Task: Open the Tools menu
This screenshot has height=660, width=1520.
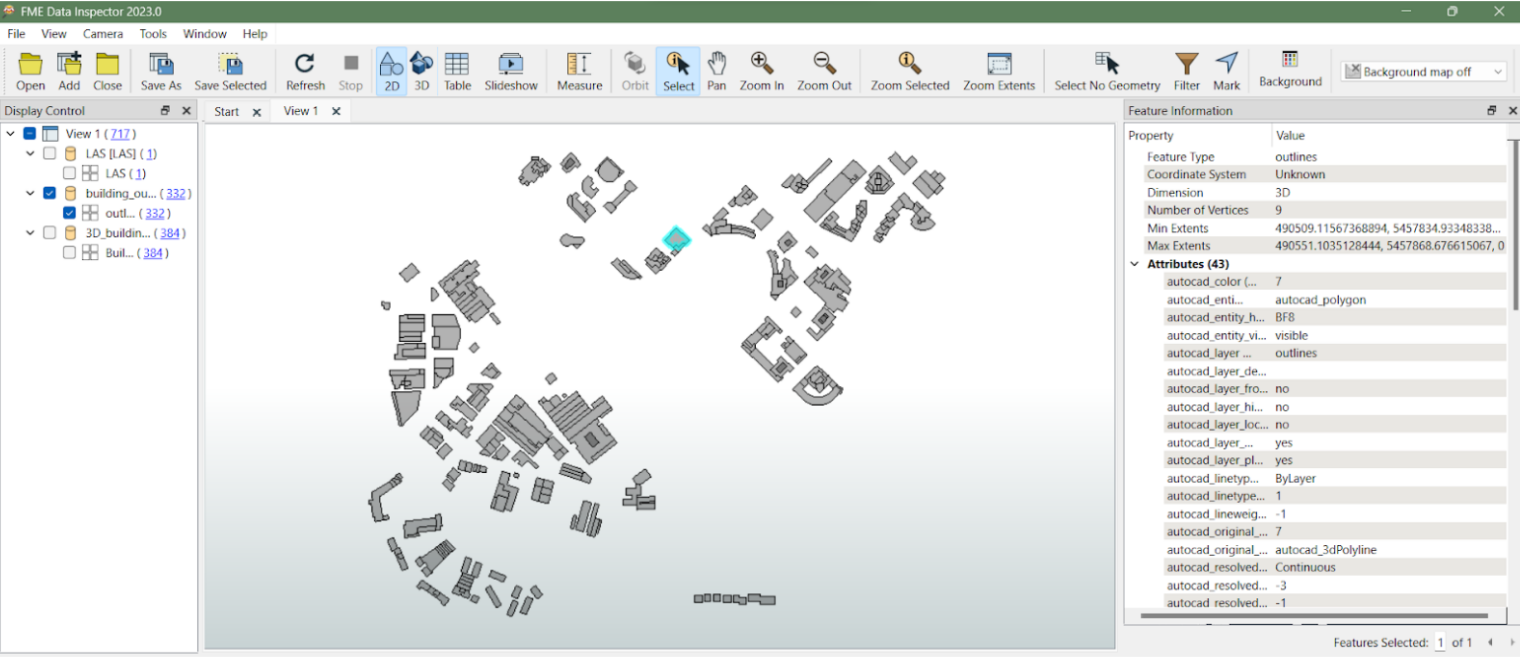Action: (x=153, y=34)
